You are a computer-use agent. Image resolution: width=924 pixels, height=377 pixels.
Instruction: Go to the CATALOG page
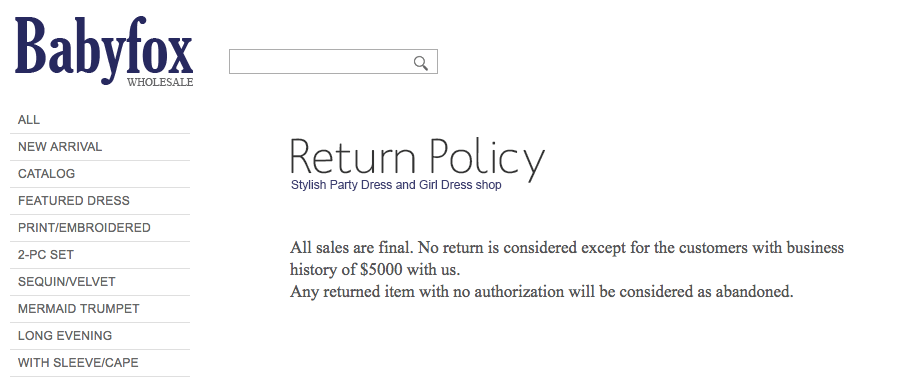[100, 174]
